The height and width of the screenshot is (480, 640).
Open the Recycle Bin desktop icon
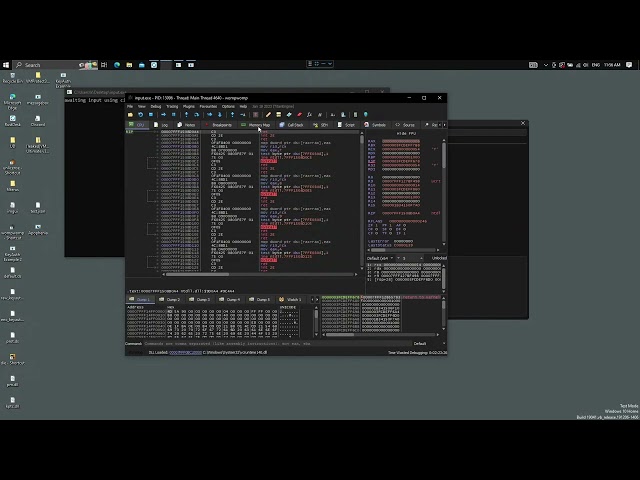[13, 78]
